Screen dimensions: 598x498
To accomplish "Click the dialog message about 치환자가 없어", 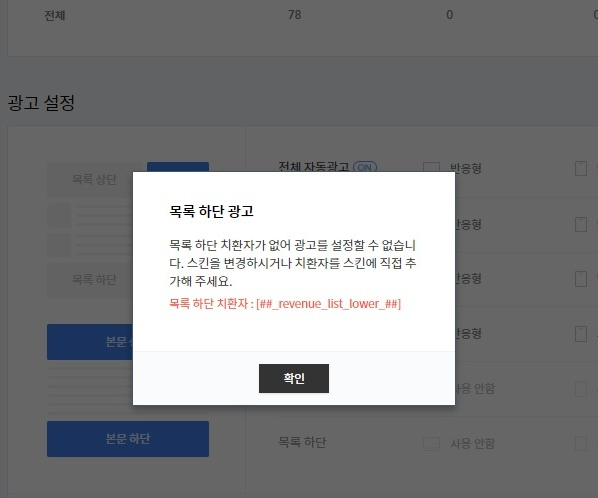I will pyautogui.click(x=293, y=263).
